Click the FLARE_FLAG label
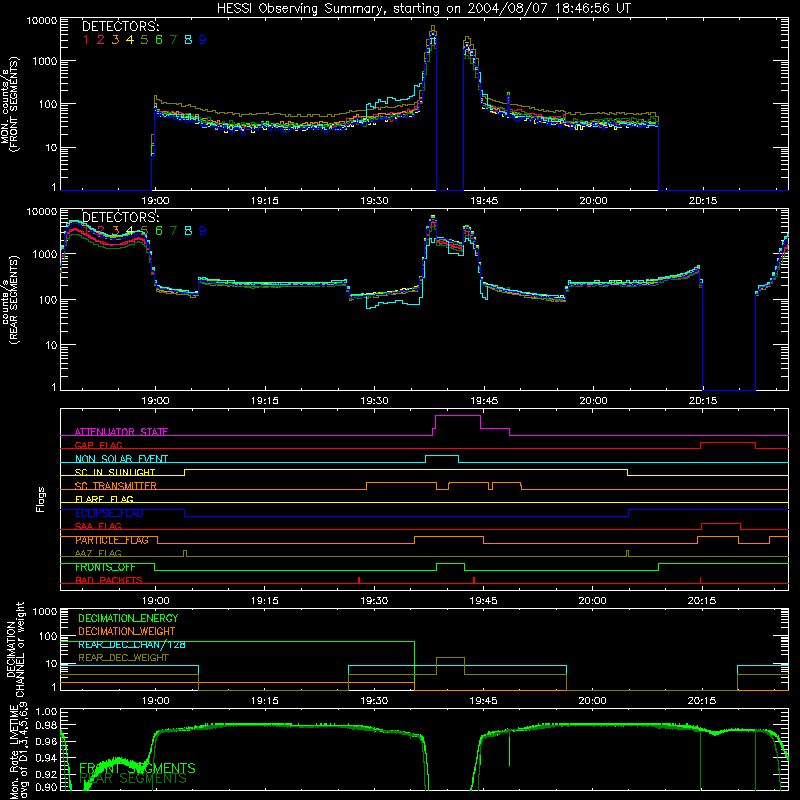800x800 pixels. (x=104, y=499)
